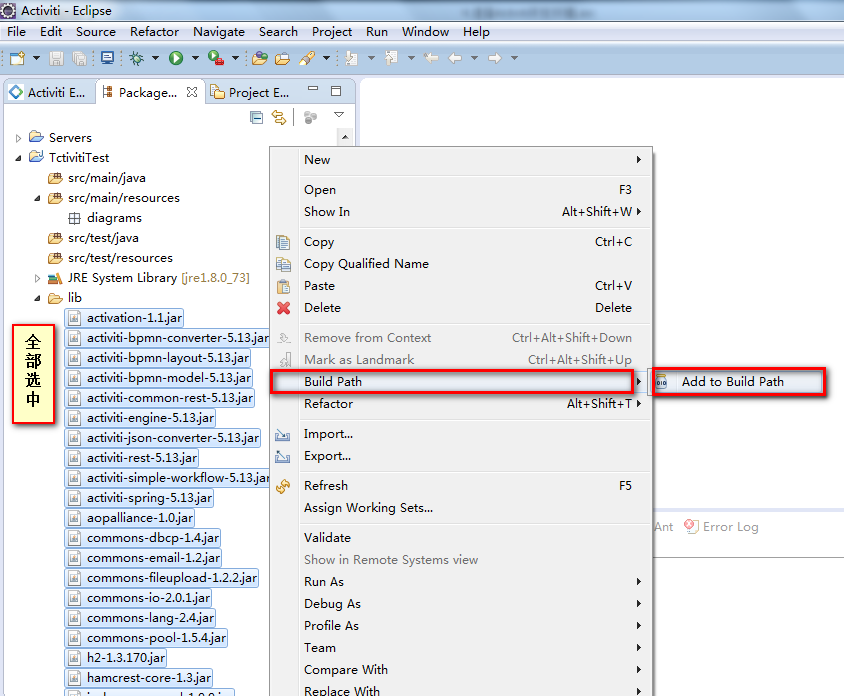The image size is (844, 696).
Task: Choose Paste in the context menu
Action: point(458,286)
